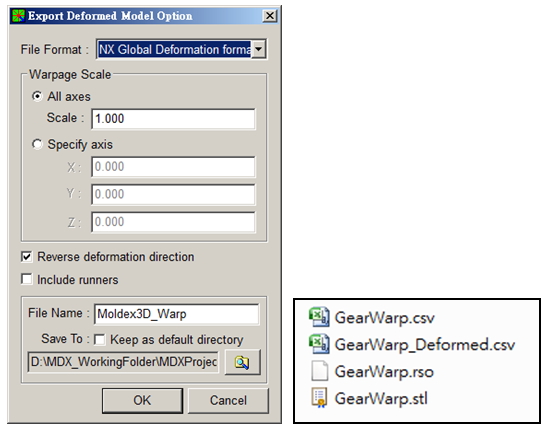549x433 pixels.
Task: Click the GearWarp_Deformed.csv file icon
Action: pos(319,344)
